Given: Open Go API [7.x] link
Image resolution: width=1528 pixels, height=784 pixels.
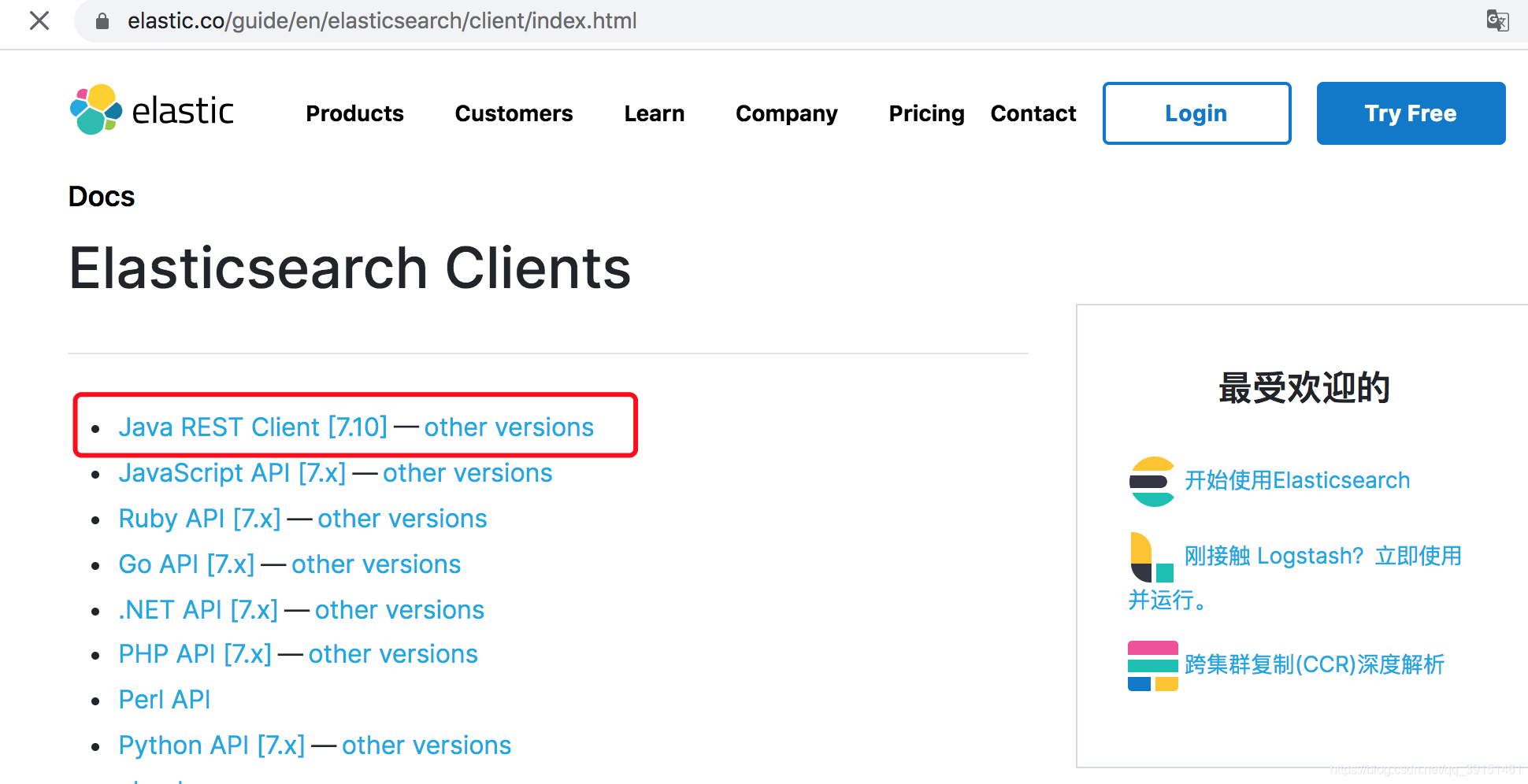Looking at the screenshot, I should [x=187, y=564].
